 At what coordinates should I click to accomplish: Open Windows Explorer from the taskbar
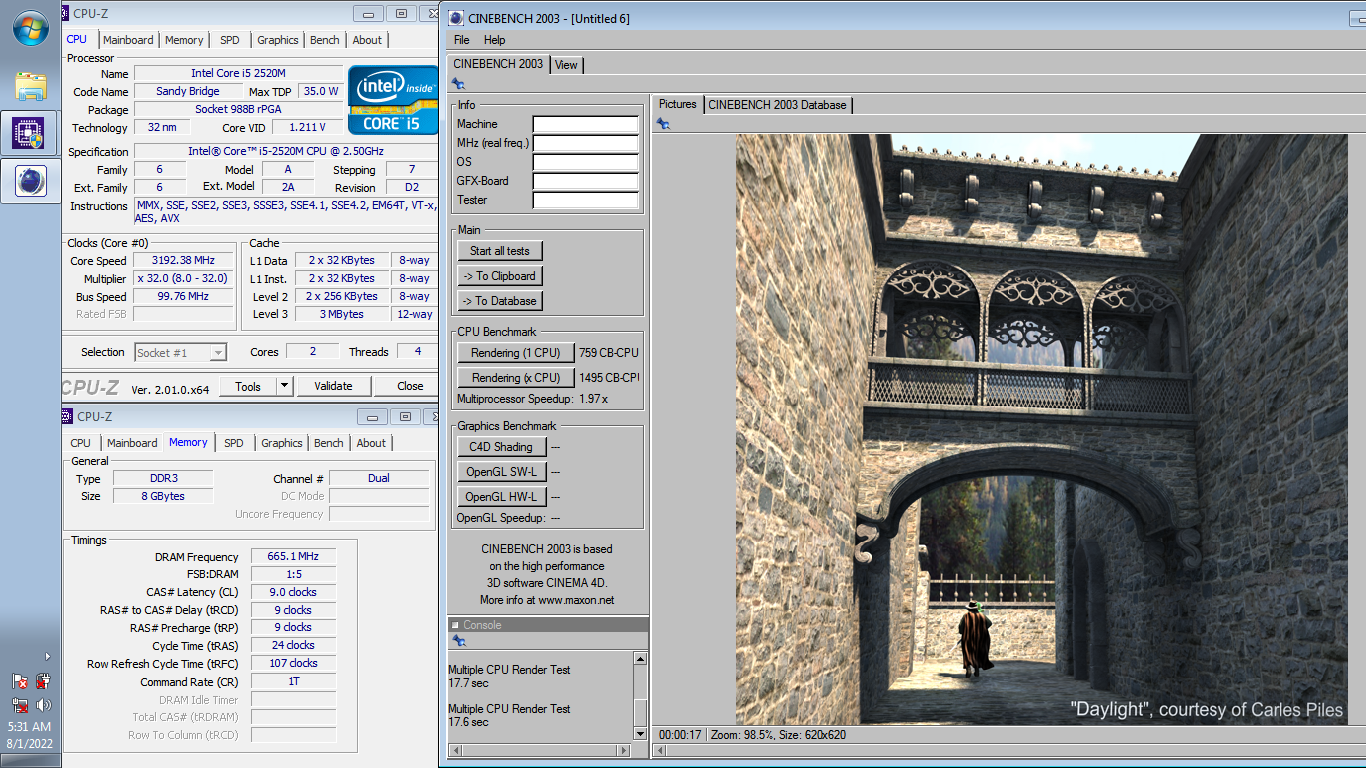(x=30, y=85)
